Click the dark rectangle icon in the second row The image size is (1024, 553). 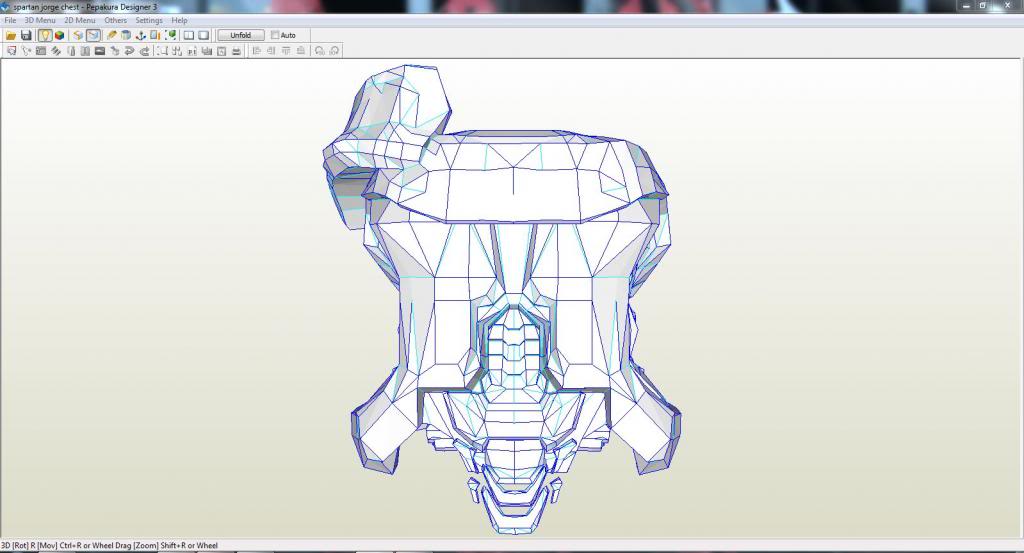point(100,51)
